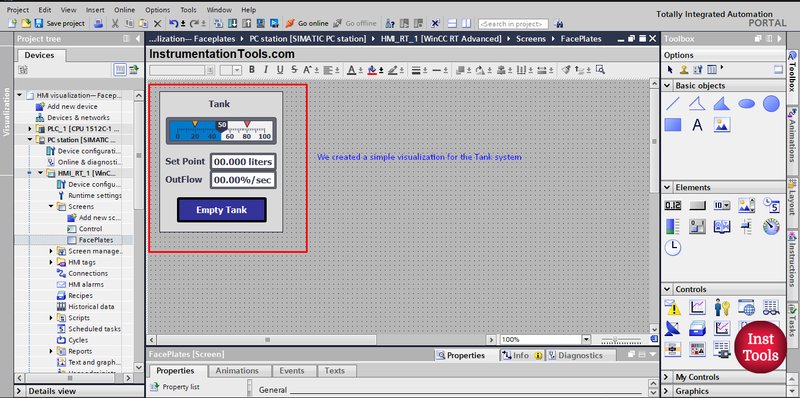Pick the Clock element
The image size is (800, 398).
click(672, 247)
